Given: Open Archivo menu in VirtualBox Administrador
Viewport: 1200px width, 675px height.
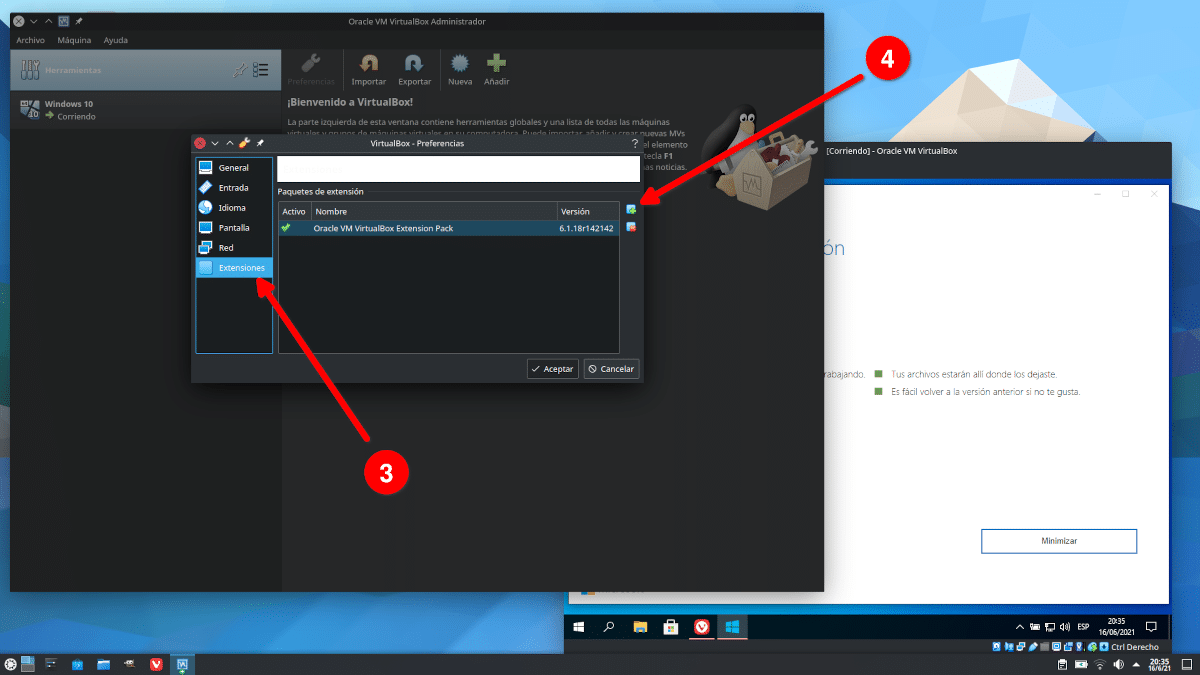Looking at the screenshot, I should click(30, 40).
